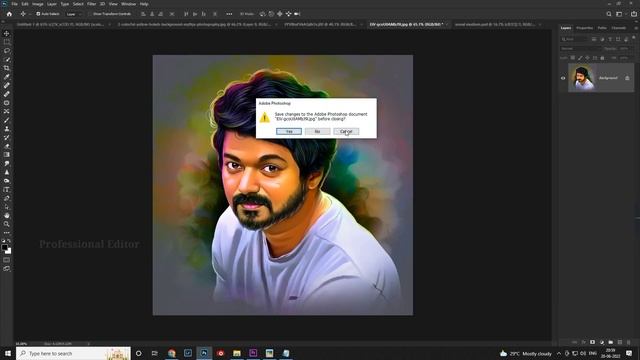Screen dimensions: 640x360
Task: Select the Eraser tool
Action: (x=7, y=146)
